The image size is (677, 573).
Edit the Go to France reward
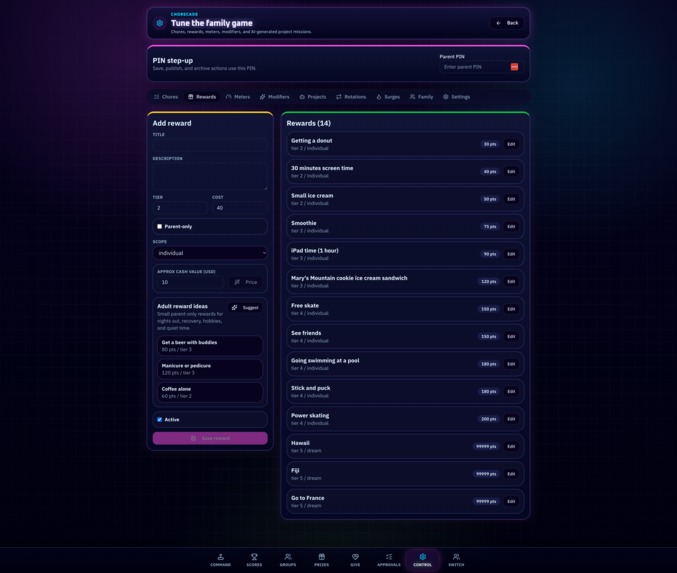(511, 502)
